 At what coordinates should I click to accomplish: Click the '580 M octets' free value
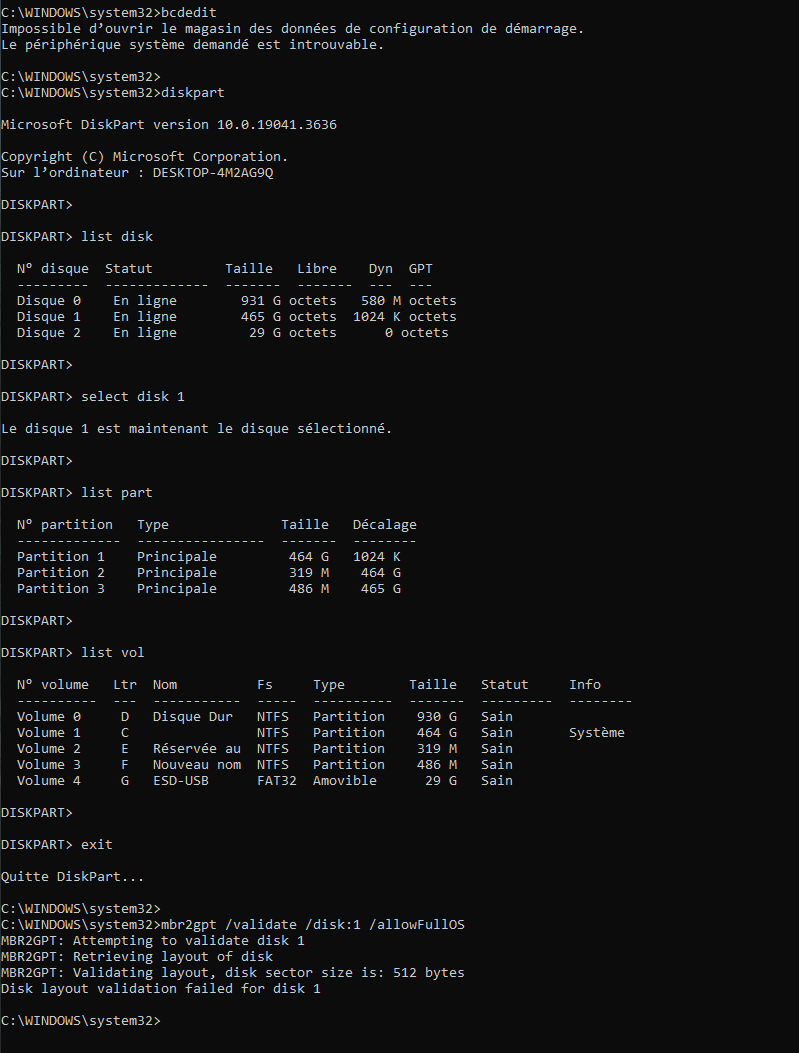[408, 301]
